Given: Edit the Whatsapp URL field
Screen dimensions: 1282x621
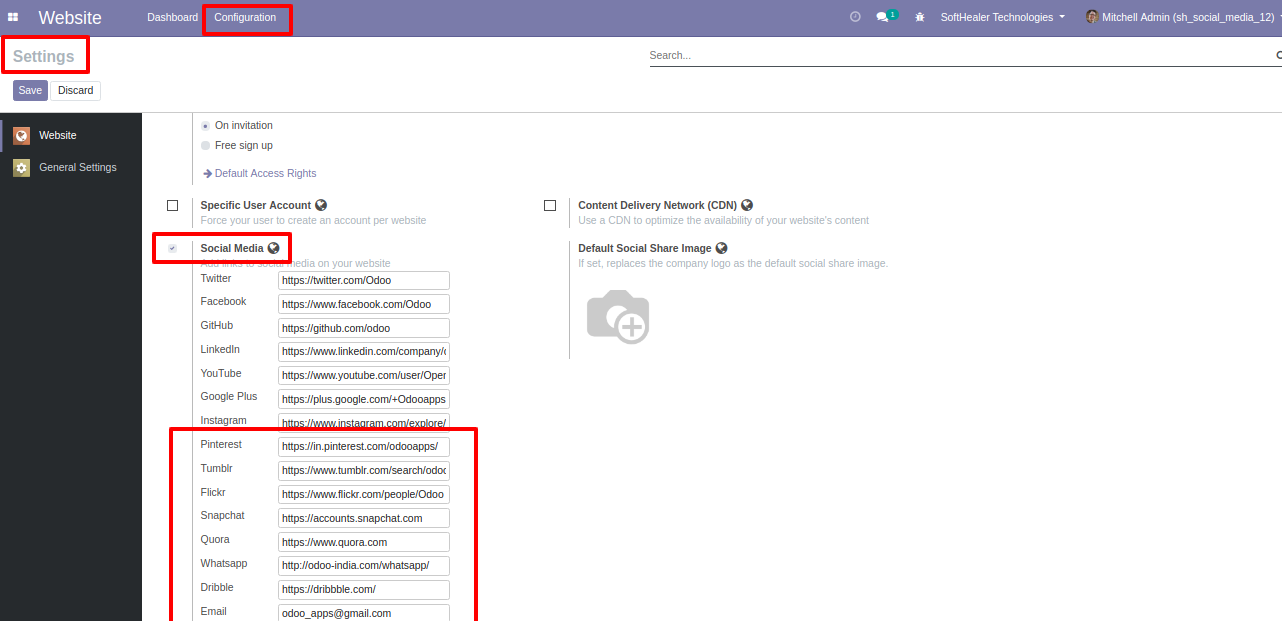Looking at the screenshot, I should pyautogui.click(x=364, y=566).
